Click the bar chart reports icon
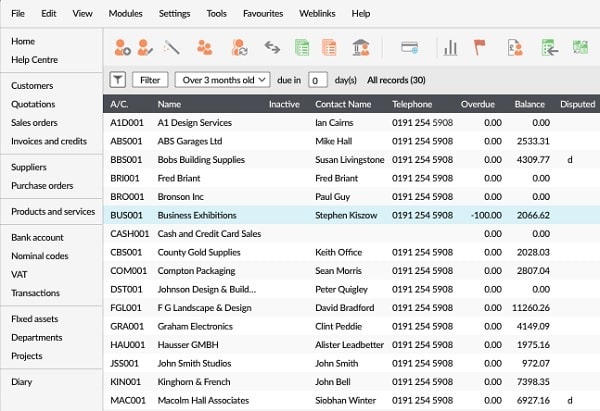 point(450,48)
